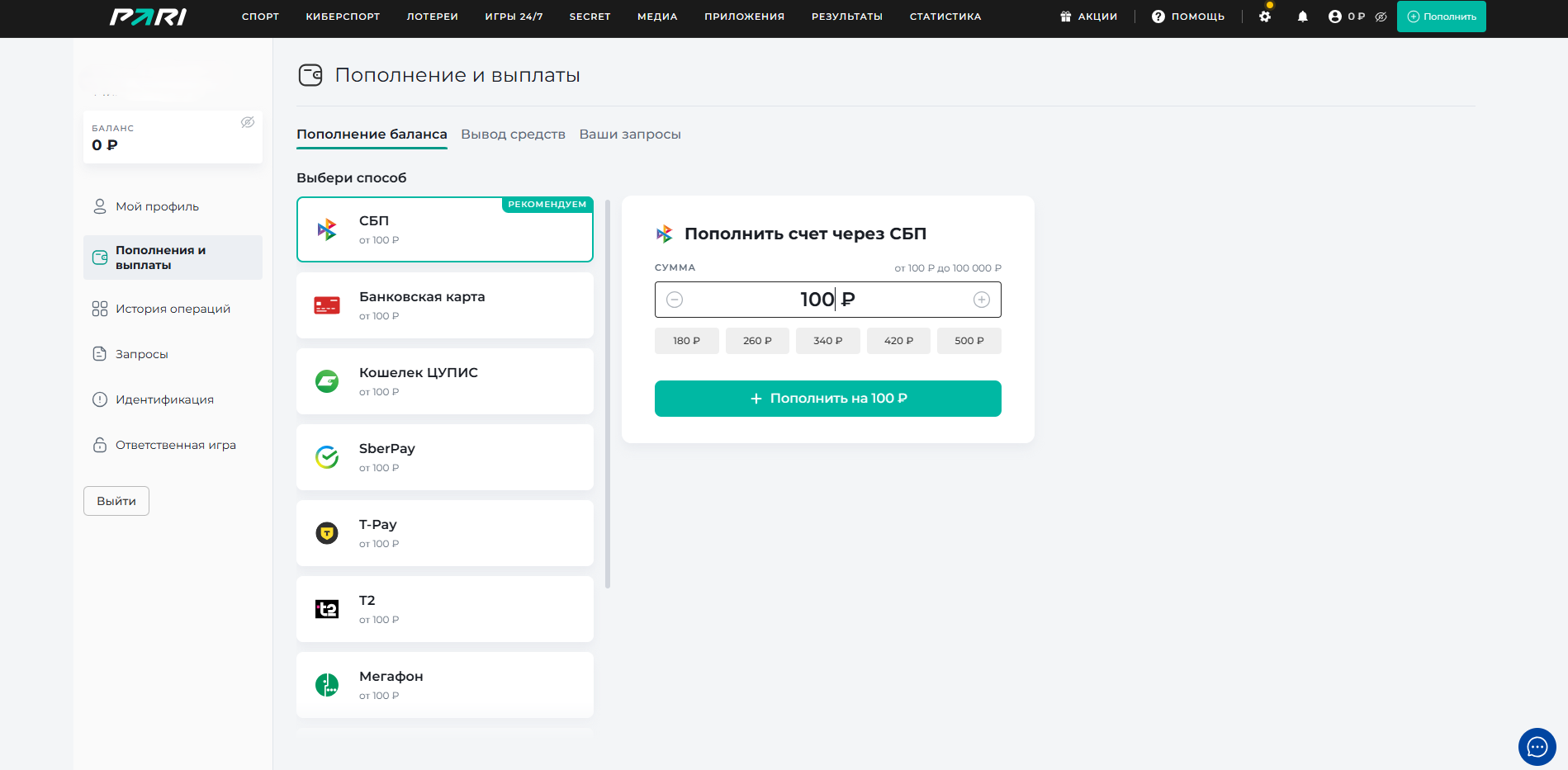The width and height of the screenshot is (1568, 770).
Task: Click Выйти logout button
Action: [x=116, y=501]
